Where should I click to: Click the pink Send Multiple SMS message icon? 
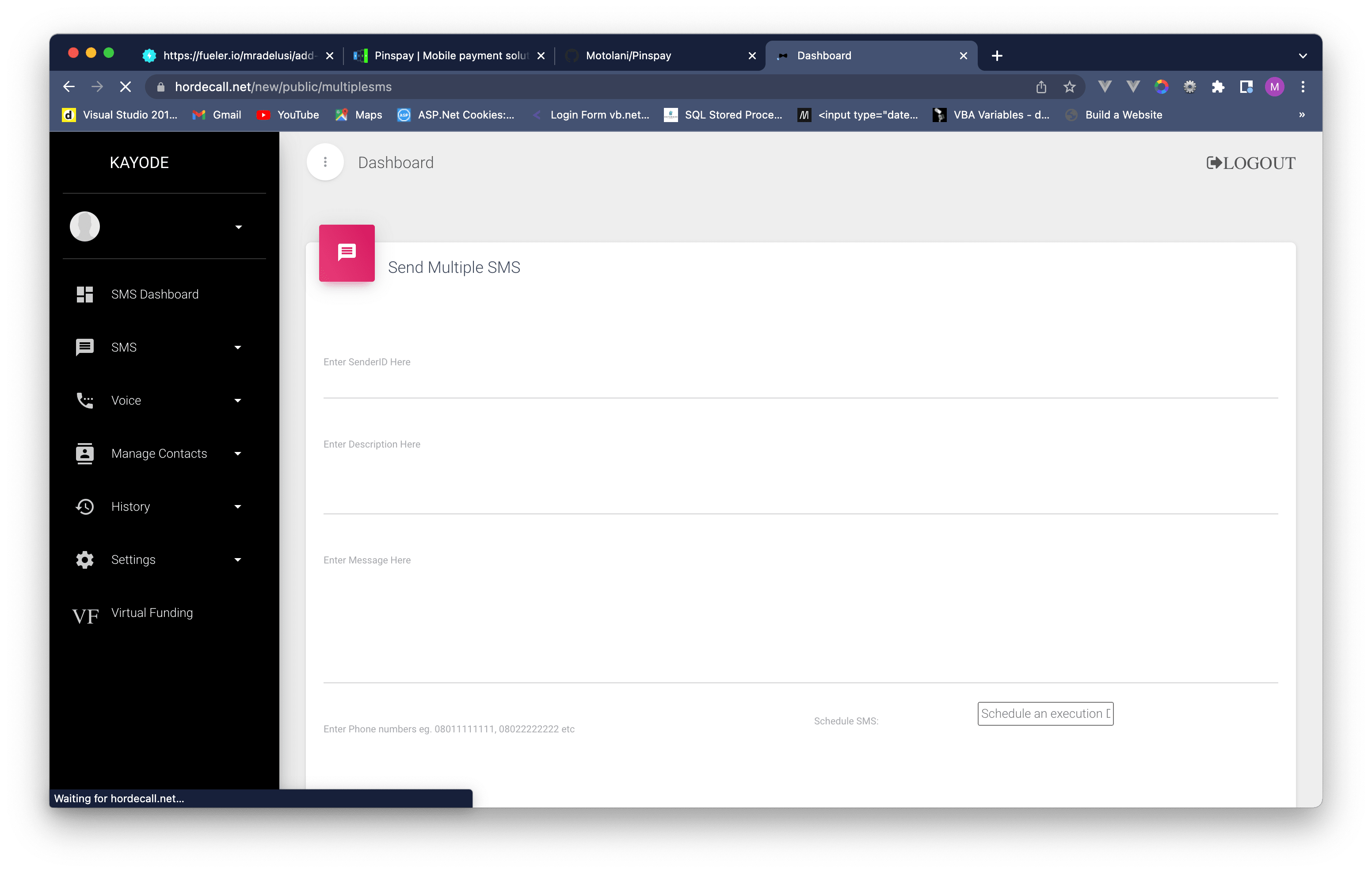point(347,253)
